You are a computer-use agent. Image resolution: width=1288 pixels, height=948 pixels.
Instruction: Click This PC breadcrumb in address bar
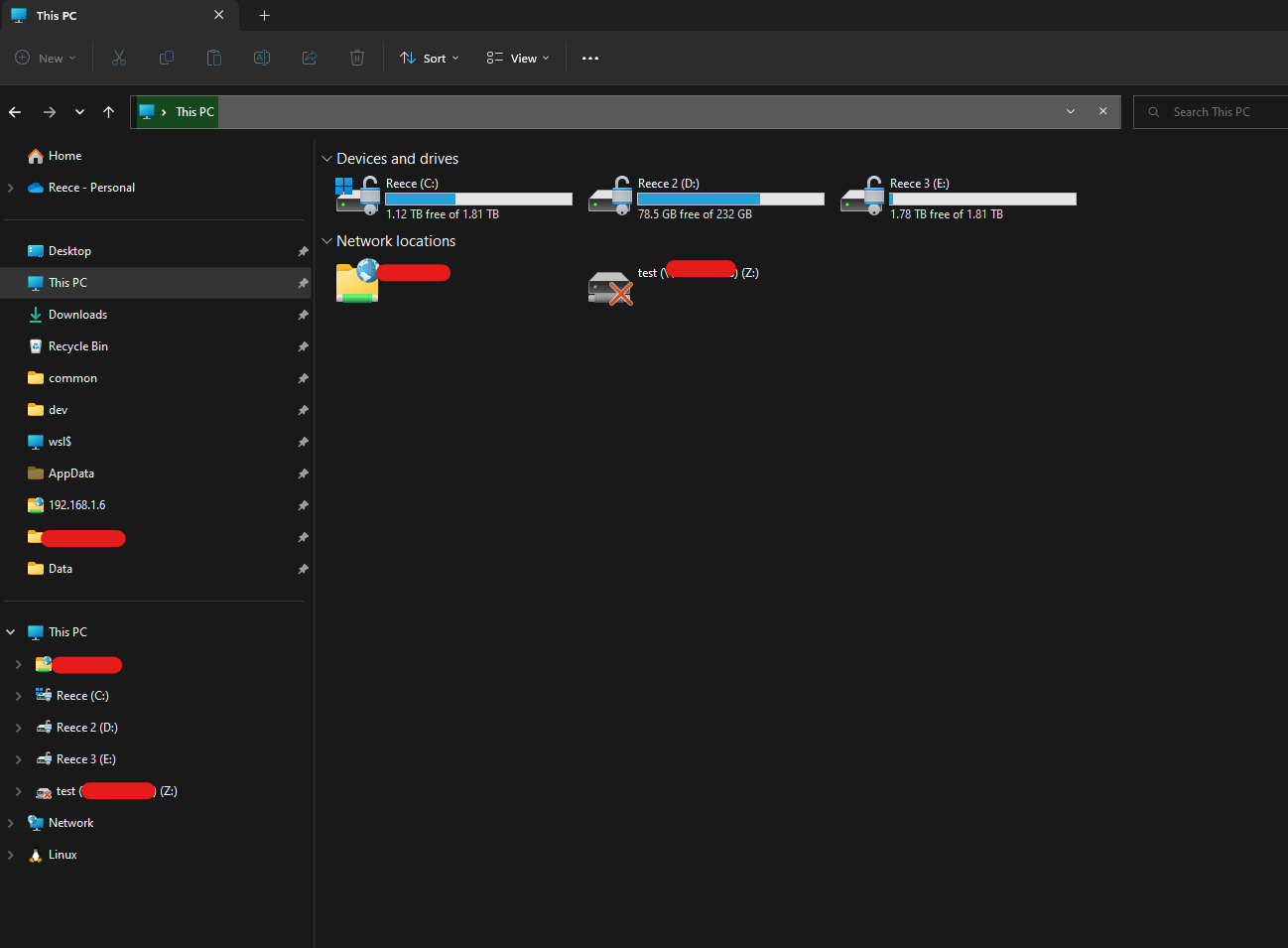(194, 112)
